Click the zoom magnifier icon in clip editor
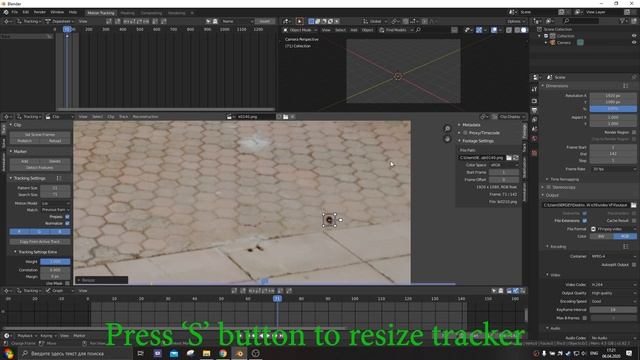Image resolution: width=640 pixels, height=360 pixels. [447, 129]
